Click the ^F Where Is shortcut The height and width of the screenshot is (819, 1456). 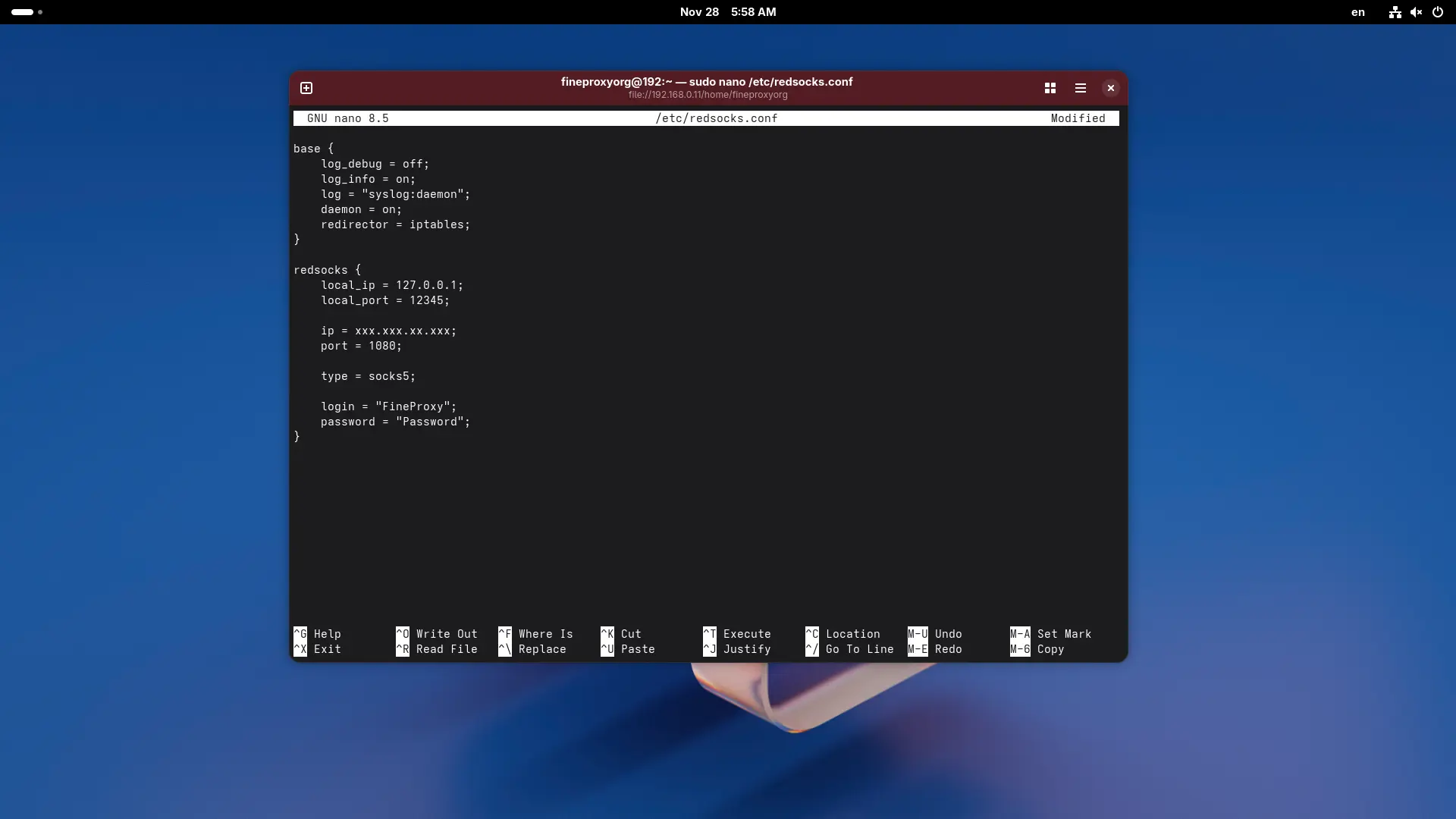535,634
